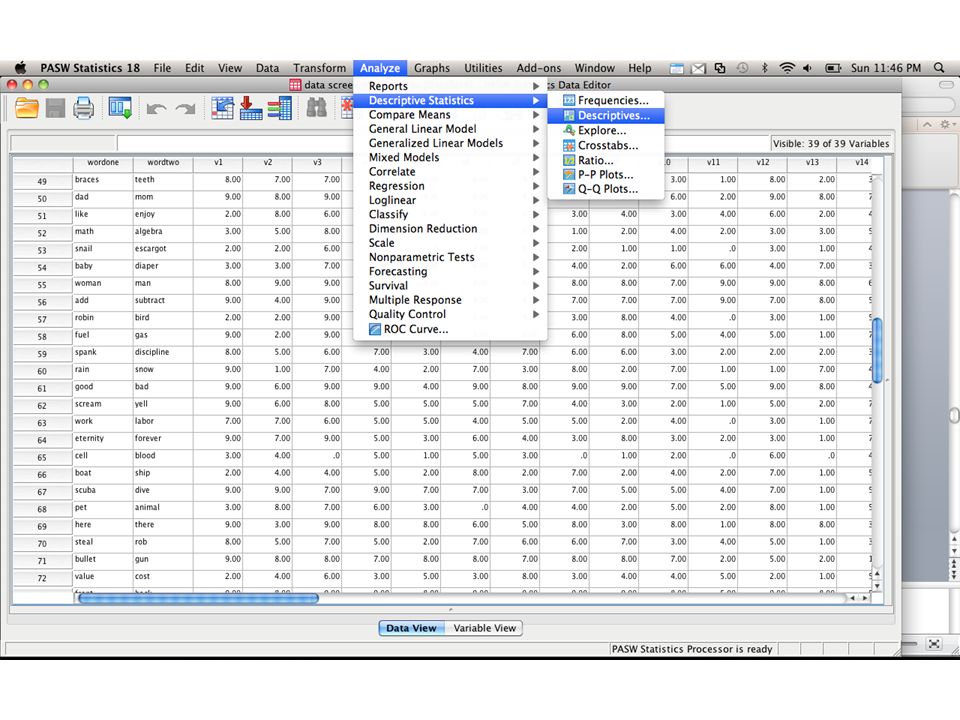This screenshot has width=960, height=720.
Task: Expand the Regression submenu
Action: click(x=450, y=186)
